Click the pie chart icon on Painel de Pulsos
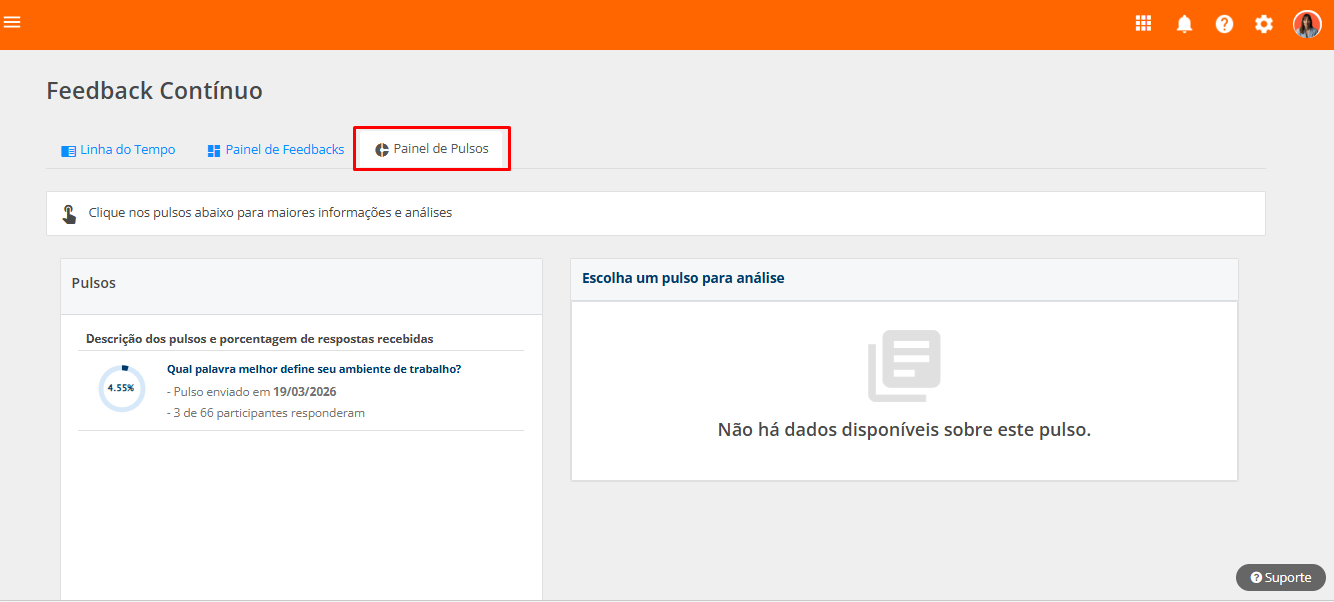The image size is (1334, 602). click(x=382, y=150)
